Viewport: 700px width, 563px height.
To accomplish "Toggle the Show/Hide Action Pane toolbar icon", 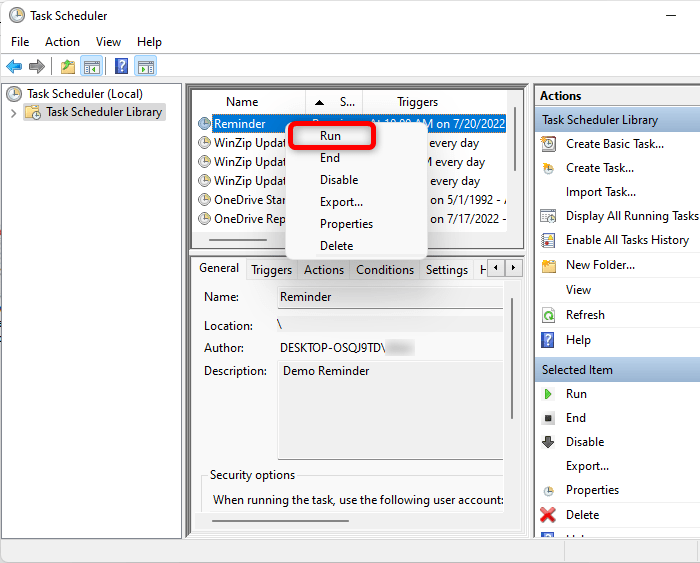I will tap(146, 67).
